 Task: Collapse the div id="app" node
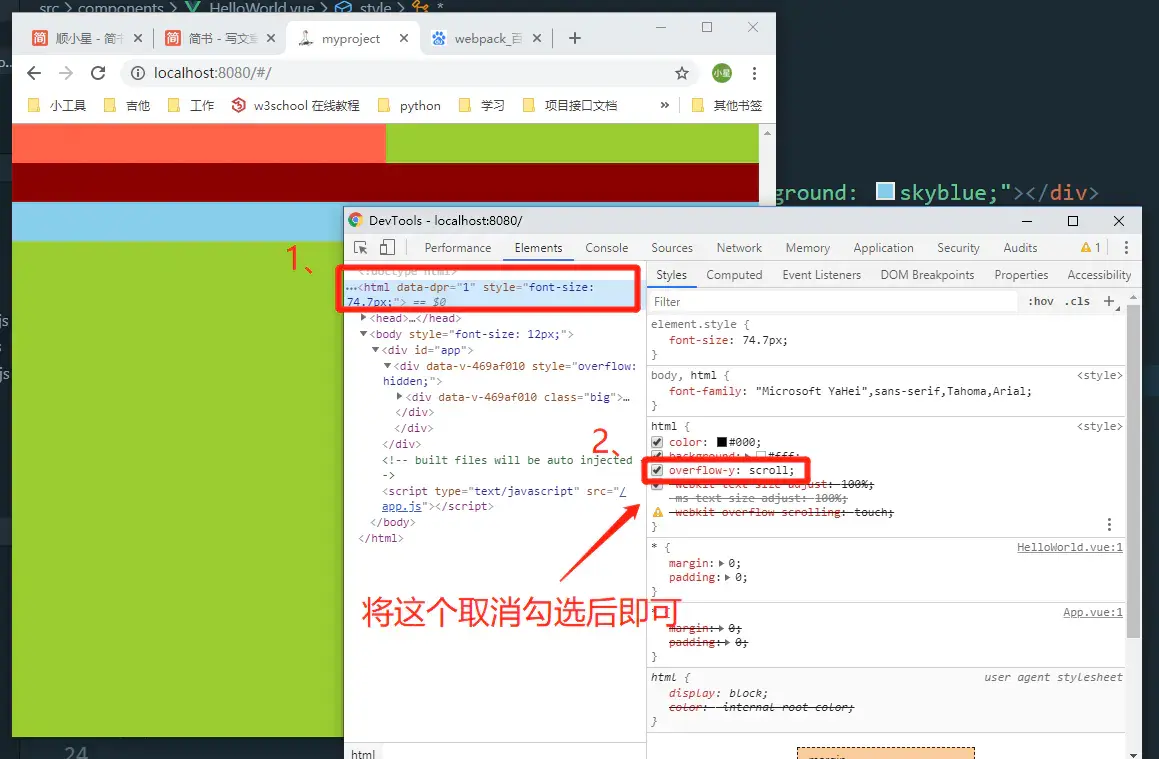pos(375,350)
